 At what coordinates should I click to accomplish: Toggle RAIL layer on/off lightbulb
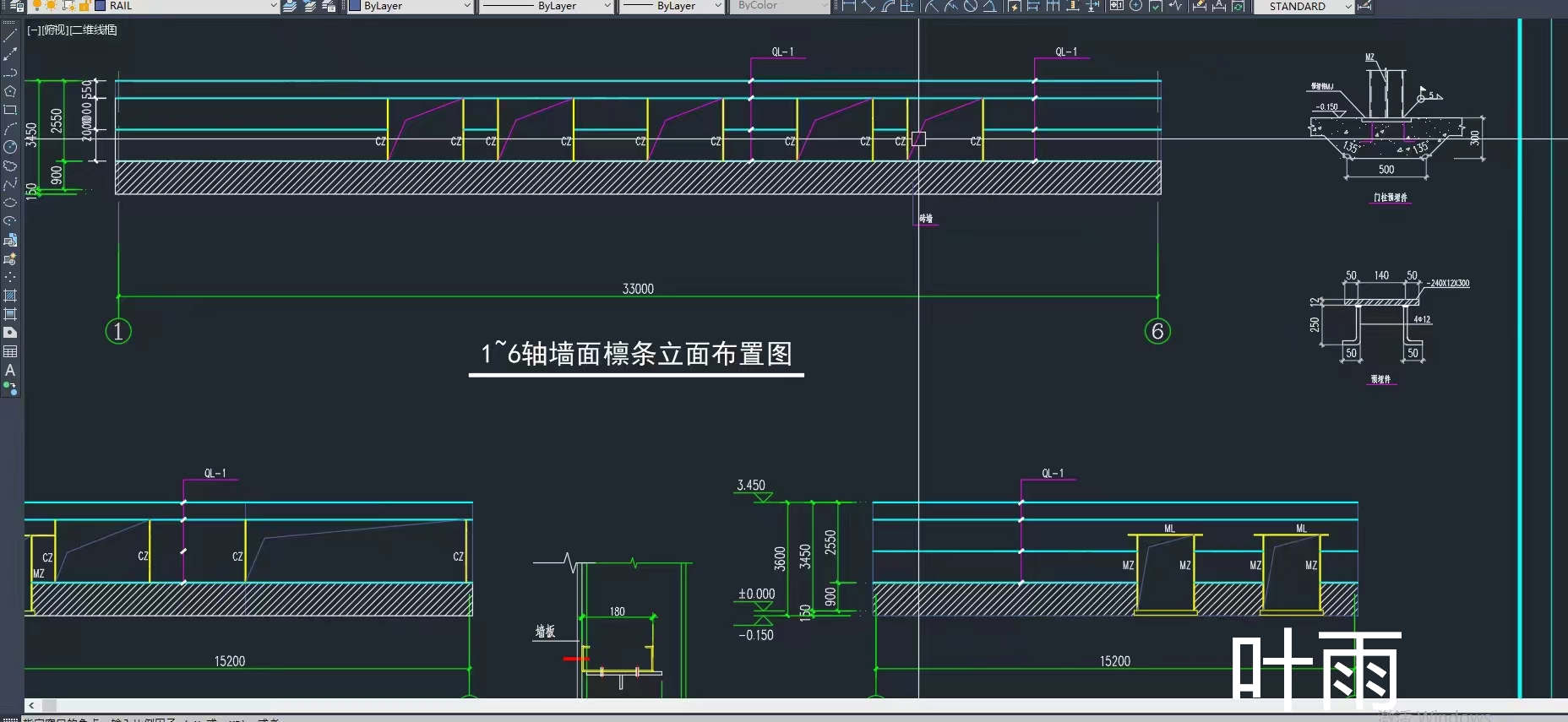point(37,5)
